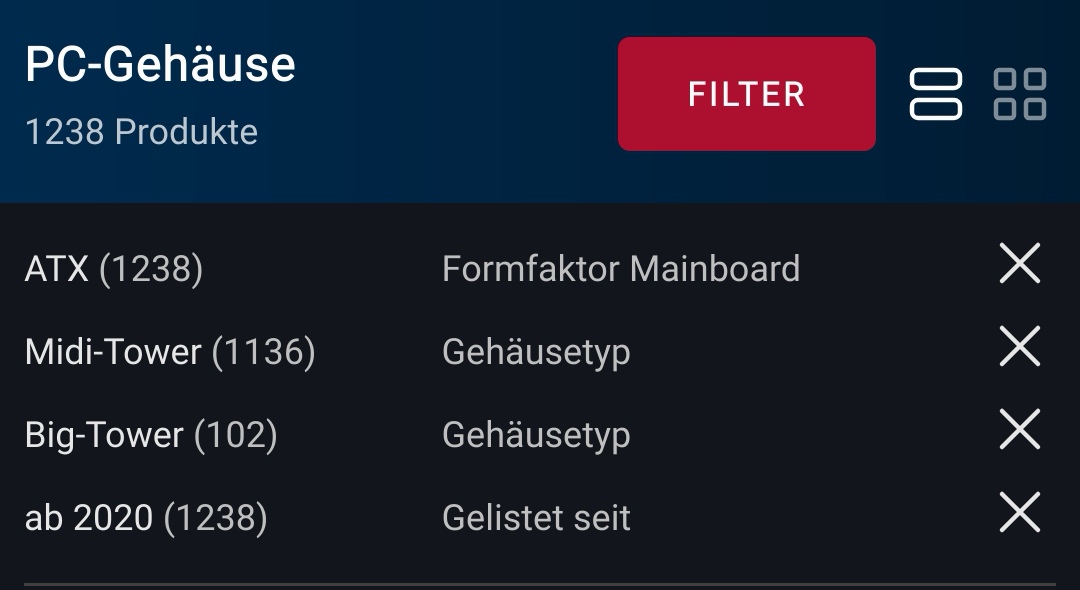Click the Gehäusetyp label beside Midi-Tower
Screen dimensions: 1080x590
(x=536, y=352)
